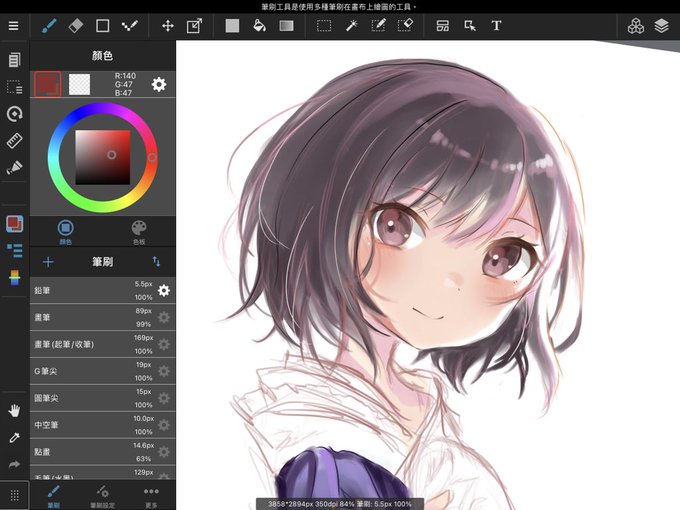Select the red foreground color swatch
Image resolution: width=680 pixels, height=510 pixels.
[48, 84]
